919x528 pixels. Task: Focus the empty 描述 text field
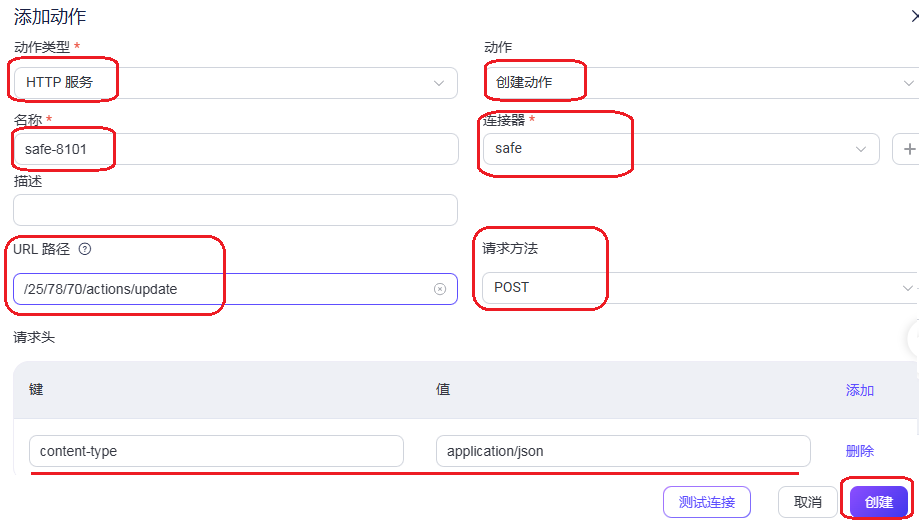click(235, 210)
